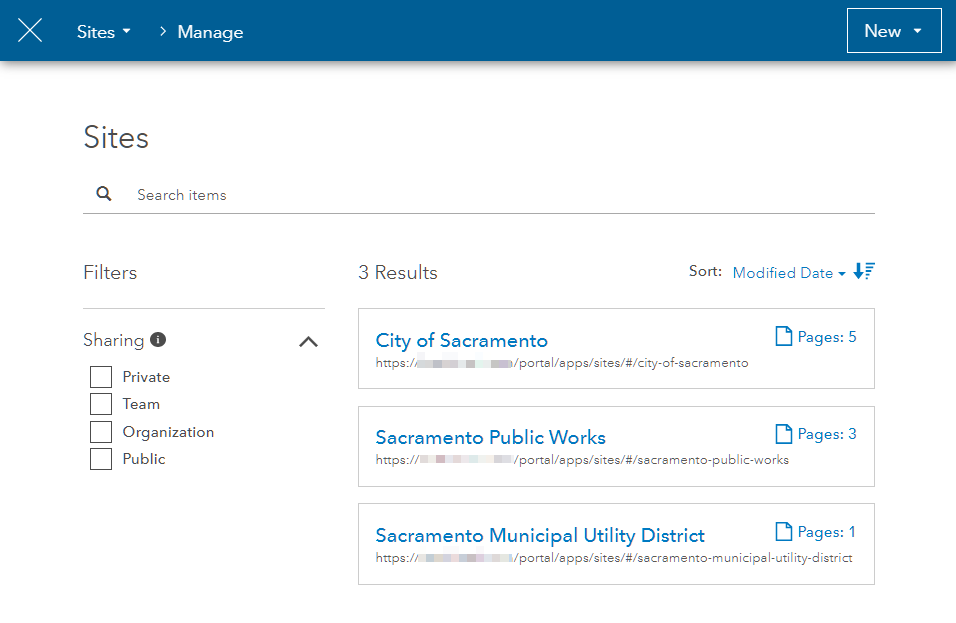Click the page icon for Municipal Utility District

pos(783,532)
